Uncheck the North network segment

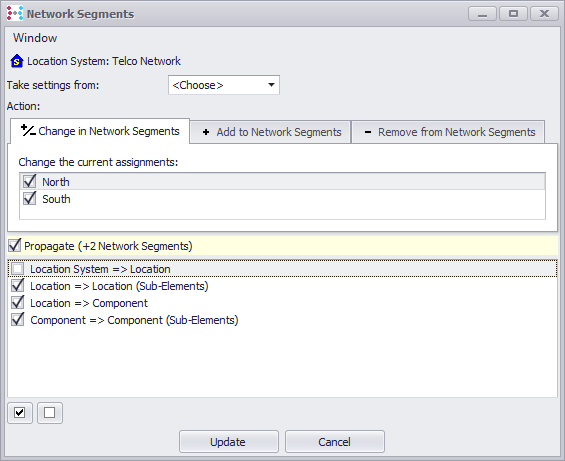click(x=30, y=181)
